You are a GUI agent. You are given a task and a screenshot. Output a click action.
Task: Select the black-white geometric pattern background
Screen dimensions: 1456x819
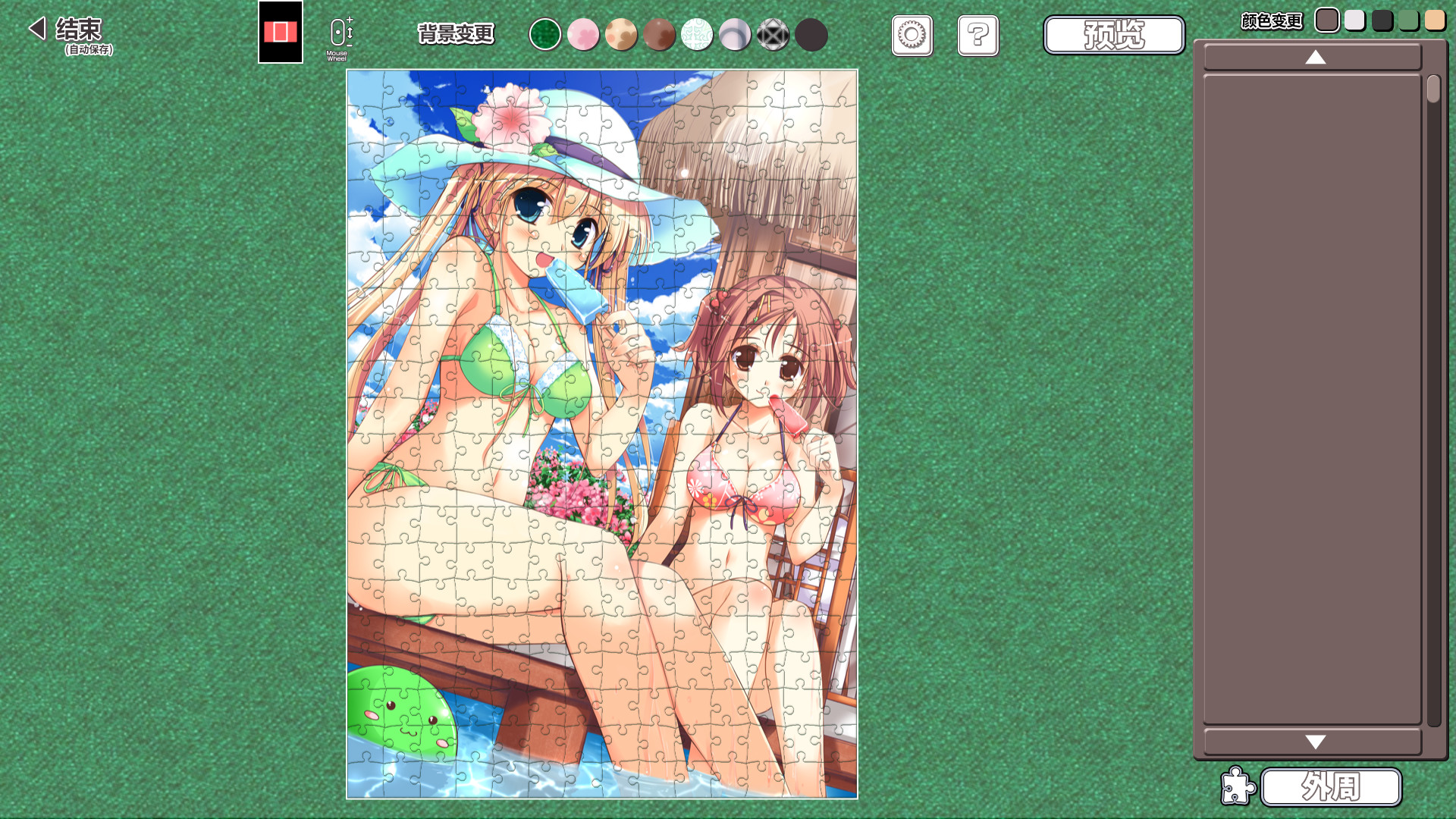(773, 35)
